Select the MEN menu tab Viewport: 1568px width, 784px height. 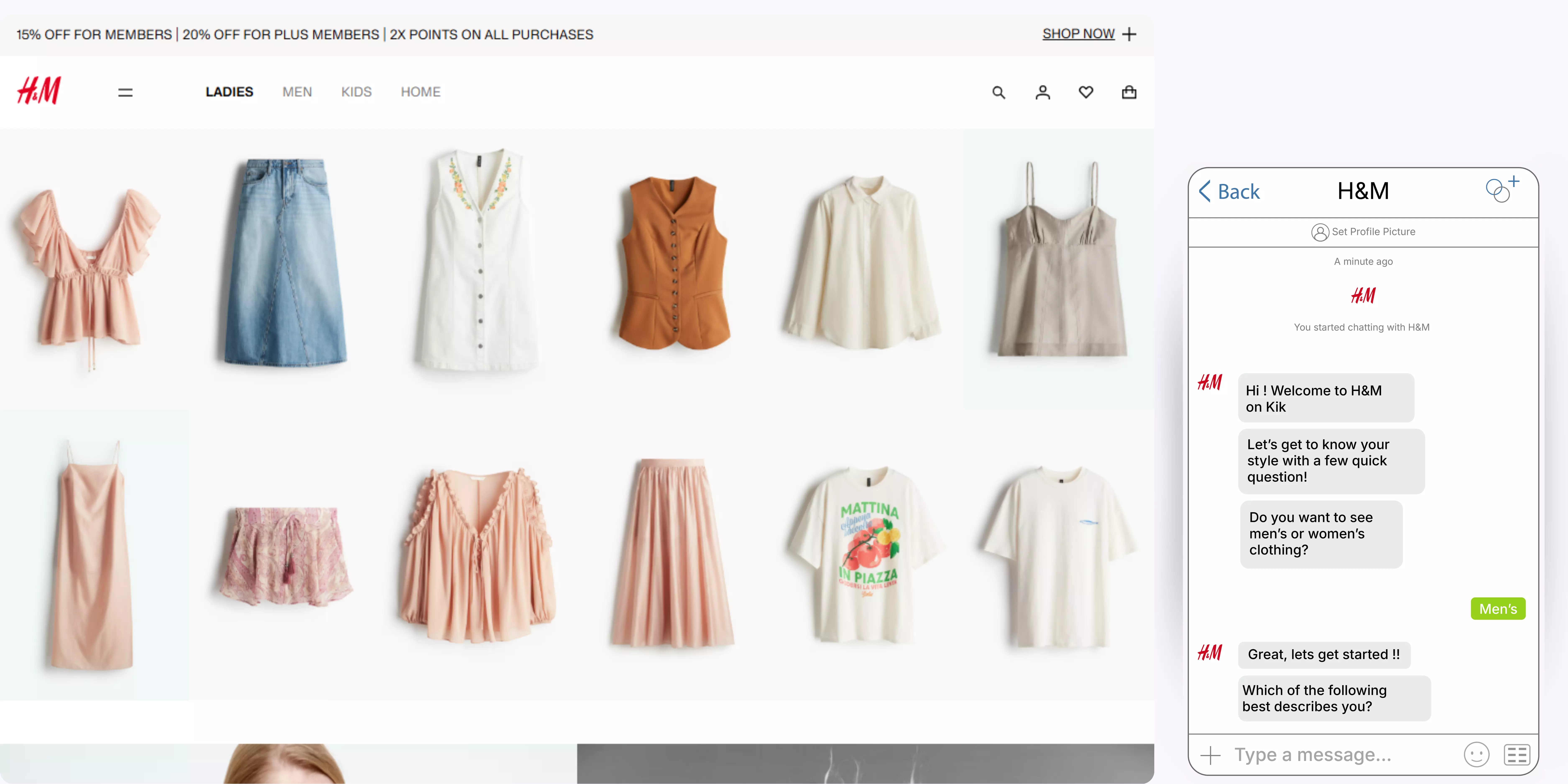pyautogui.click(x=297, y=92)
